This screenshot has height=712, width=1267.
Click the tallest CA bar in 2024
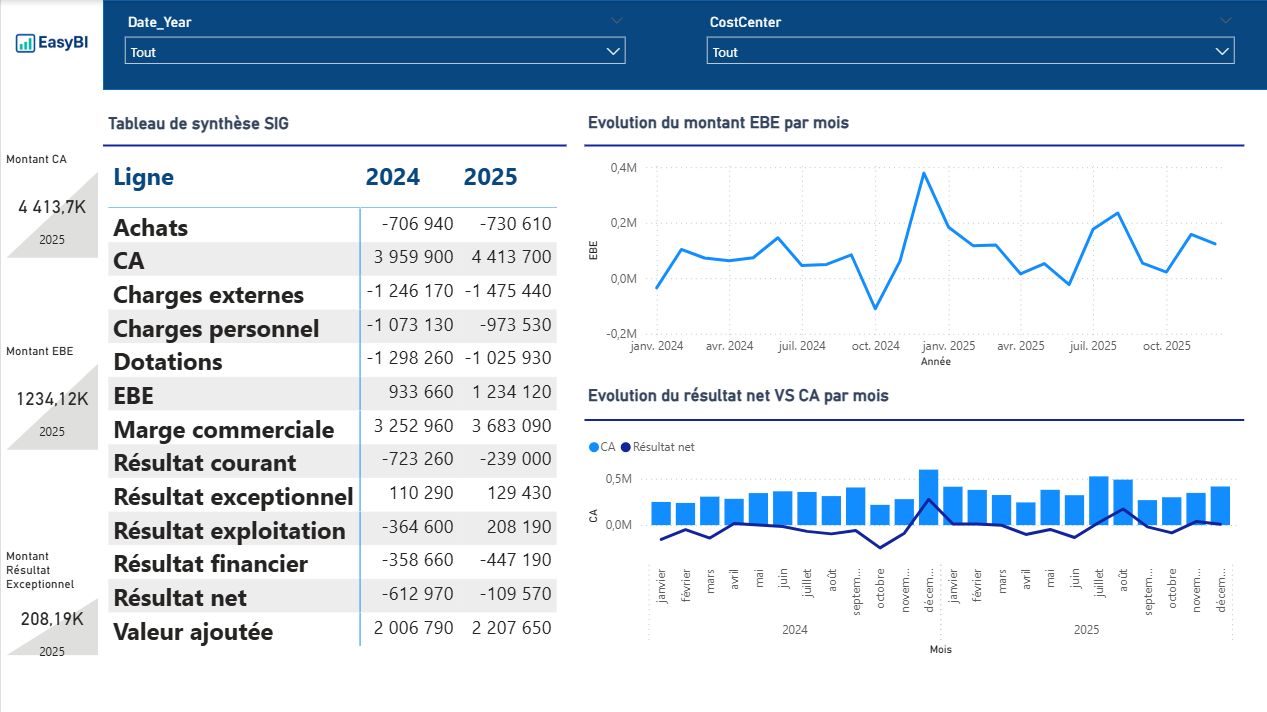pos(928,497)
